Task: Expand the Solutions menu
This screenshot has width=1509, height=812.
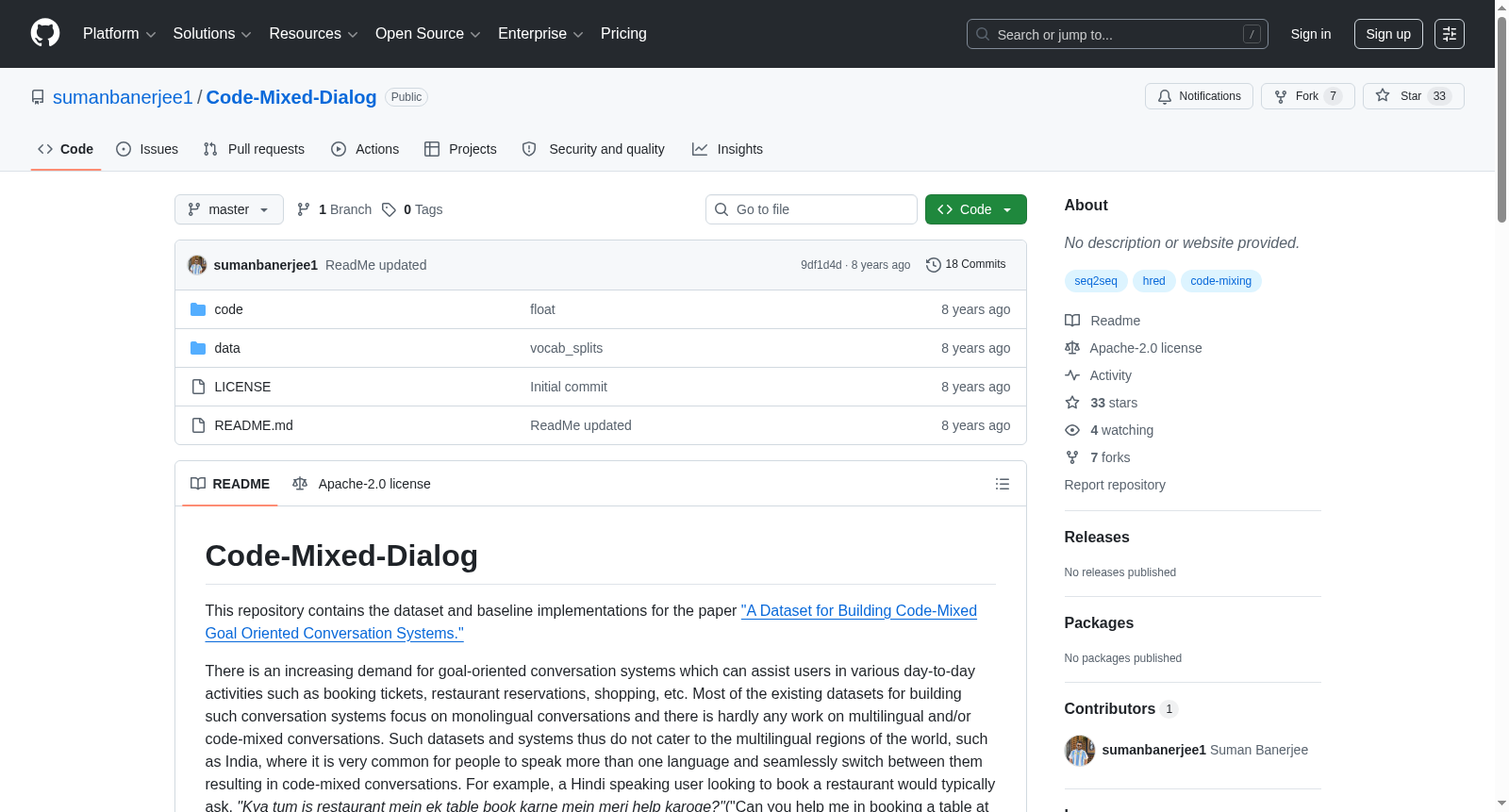Action: [x=212, y=34]
